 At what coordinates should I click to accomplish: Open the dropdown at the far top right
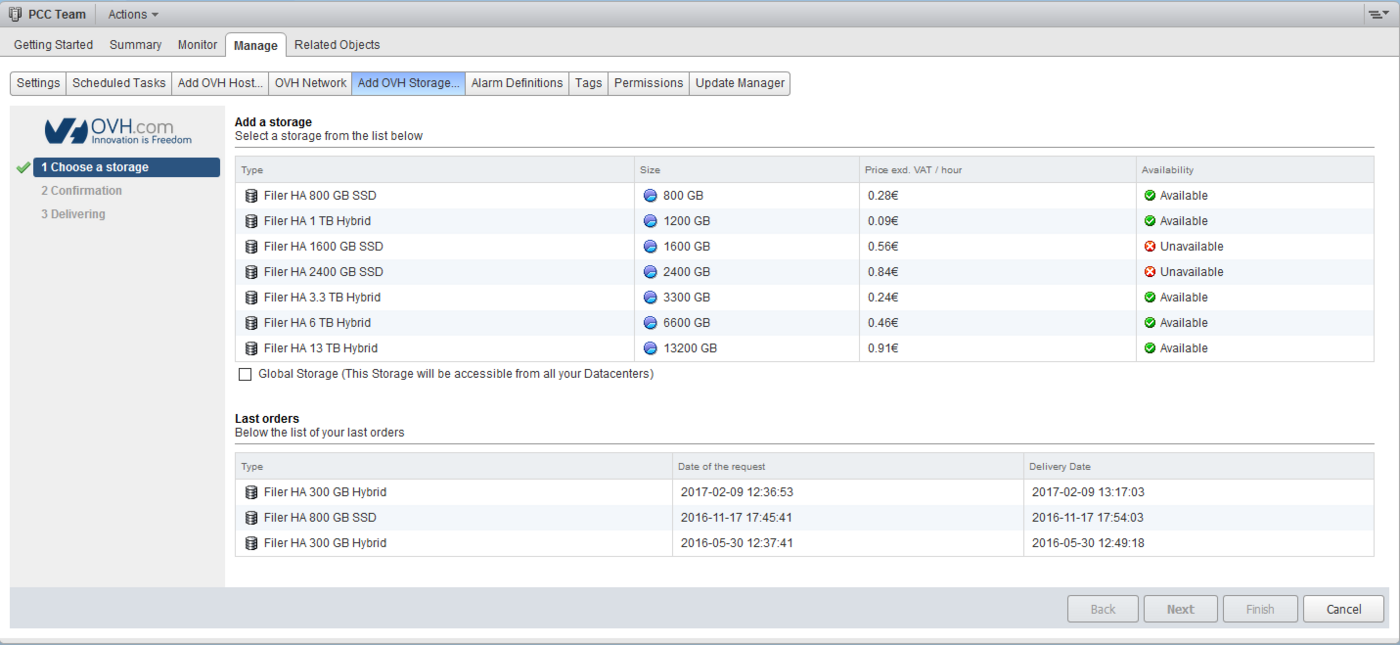point(1385,14)
